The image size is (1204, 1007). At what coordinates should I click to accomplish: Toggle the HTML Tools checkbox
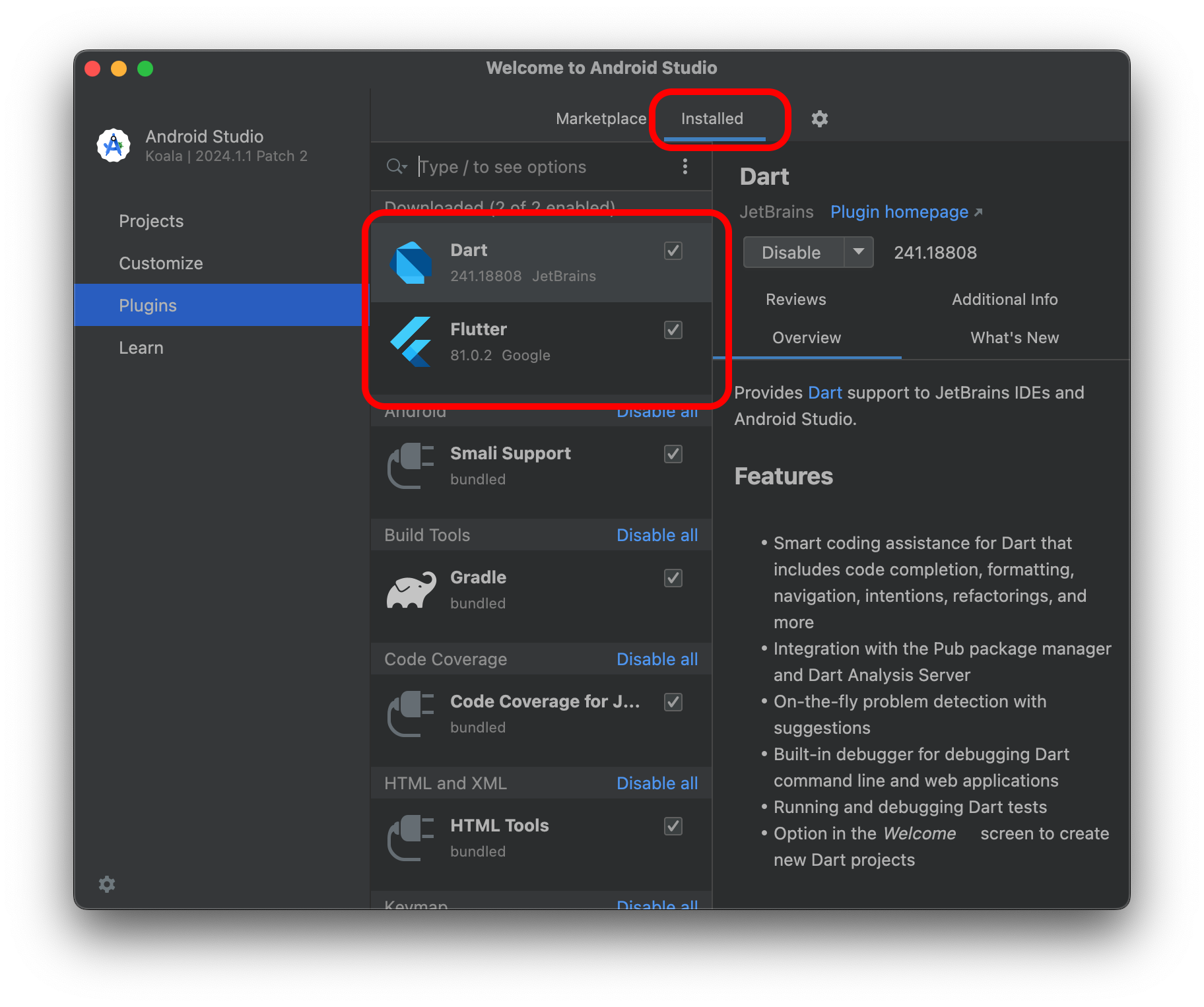[673, 826]
